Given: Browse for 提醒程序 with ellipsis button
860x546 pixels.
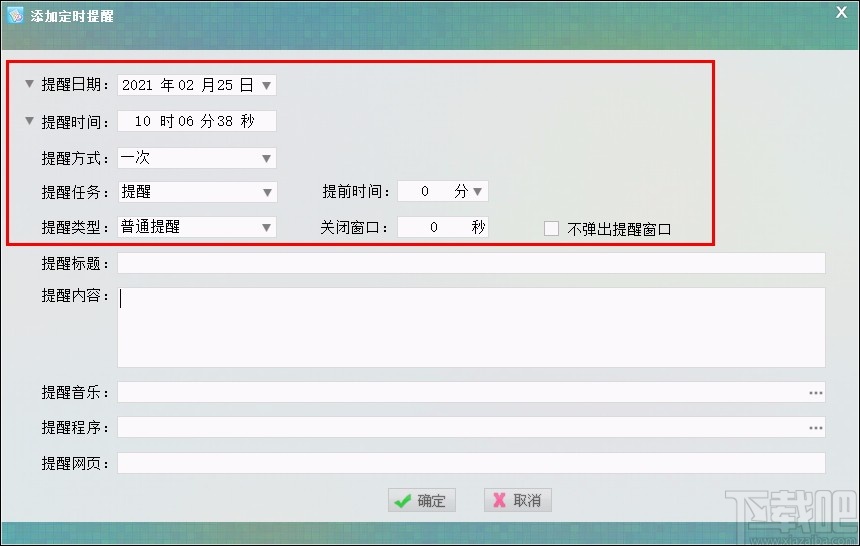Looking at the screenshot, I should pos(816,428).
